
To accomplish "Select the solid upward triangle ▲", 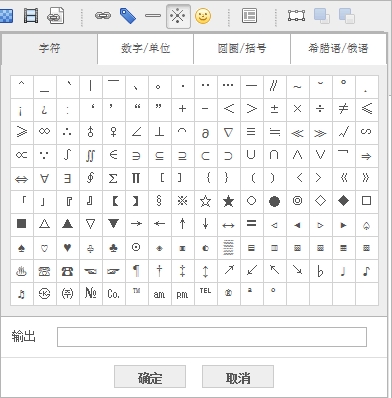I will pyautogui.click(x=67, y=224).
